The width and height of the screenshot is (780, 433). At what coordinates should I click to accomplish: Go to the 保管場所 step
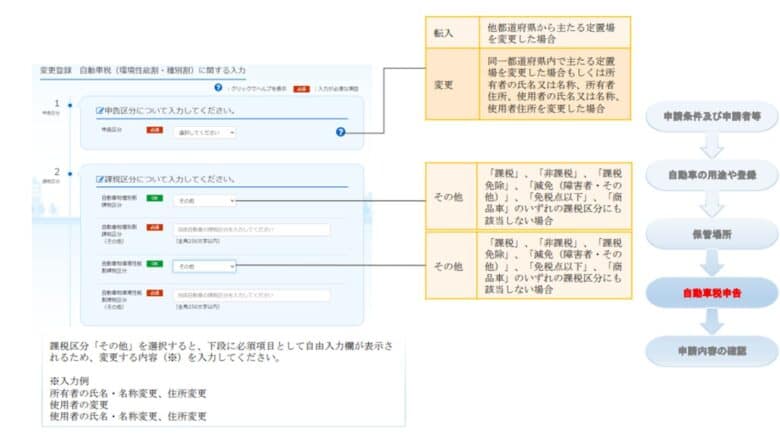tap(712, 234)
